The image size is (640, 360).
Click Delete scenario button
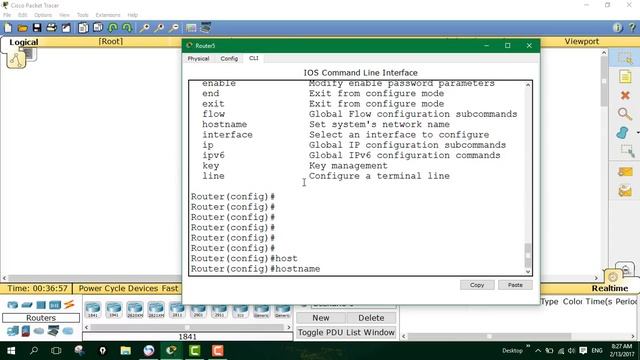(x=371, y=318)
